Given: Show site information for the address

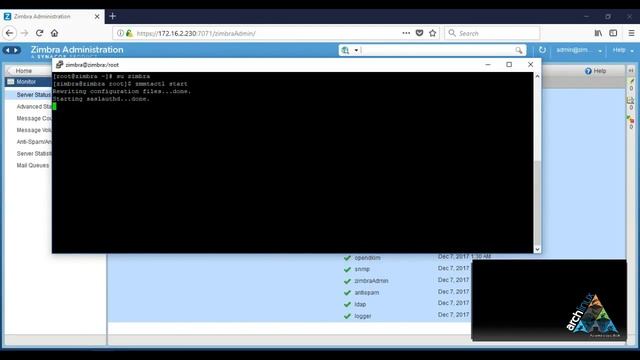Looking at the screenshot, I should coord(120,33).
